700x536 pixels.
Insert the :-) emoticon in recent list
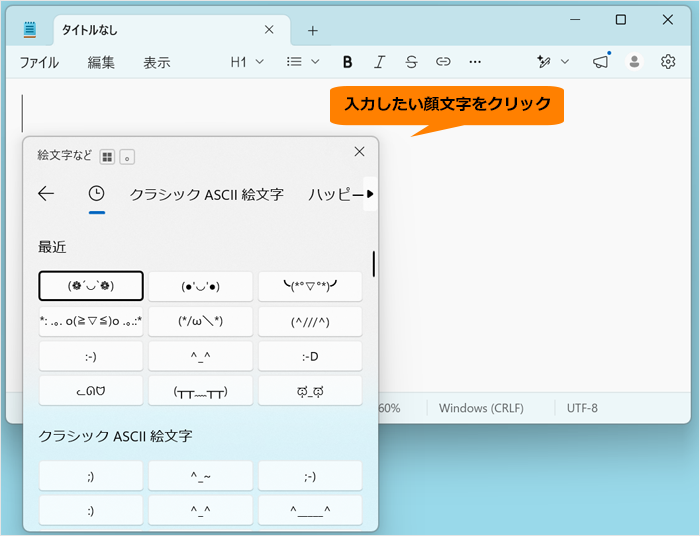(91, 356)
